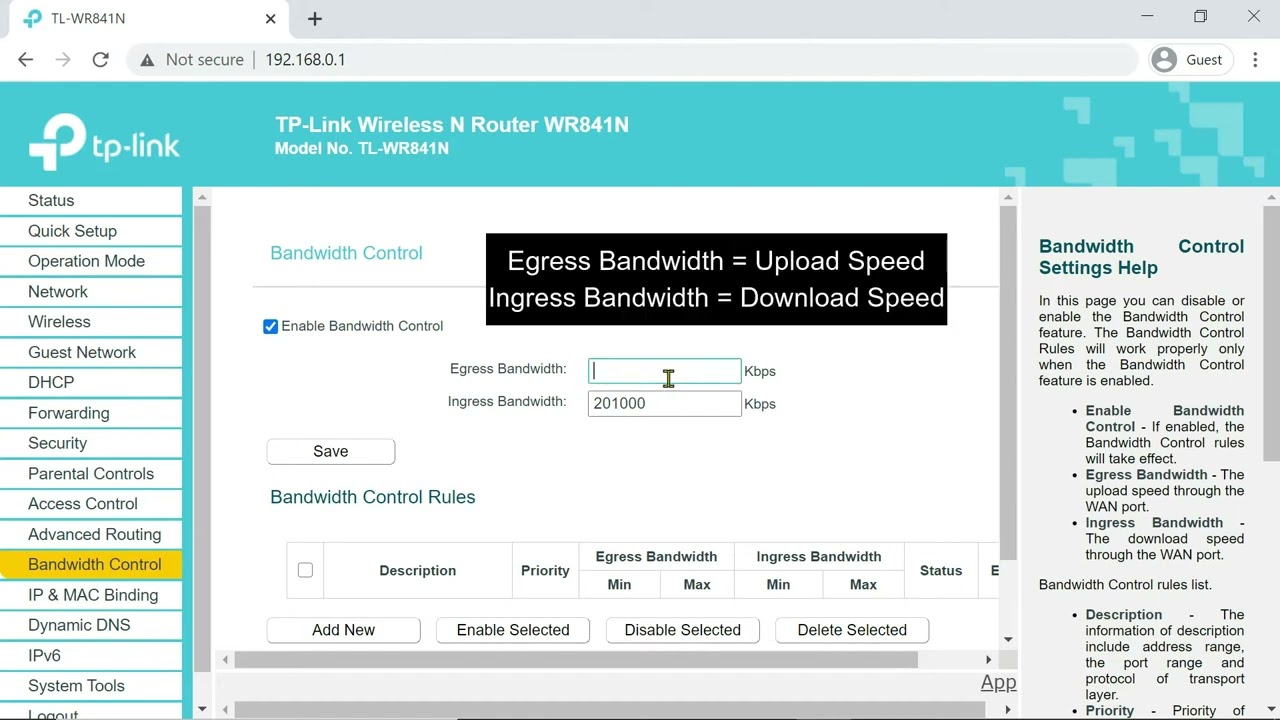This screenshot has width=1280, height=720.
Task: Click the Save button
Action: point(331,451)
